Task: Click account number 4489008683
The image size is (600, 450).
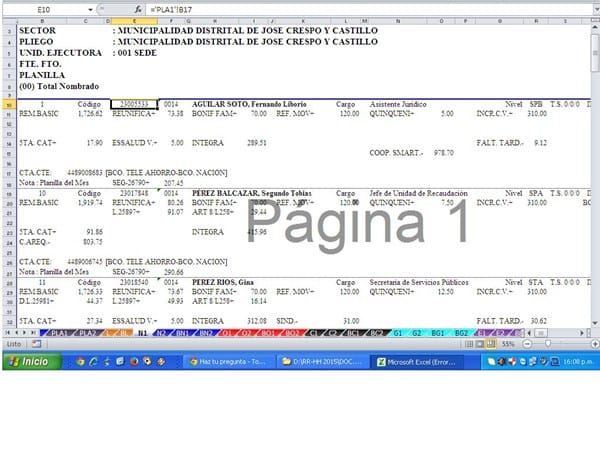Action: (85, 173)
